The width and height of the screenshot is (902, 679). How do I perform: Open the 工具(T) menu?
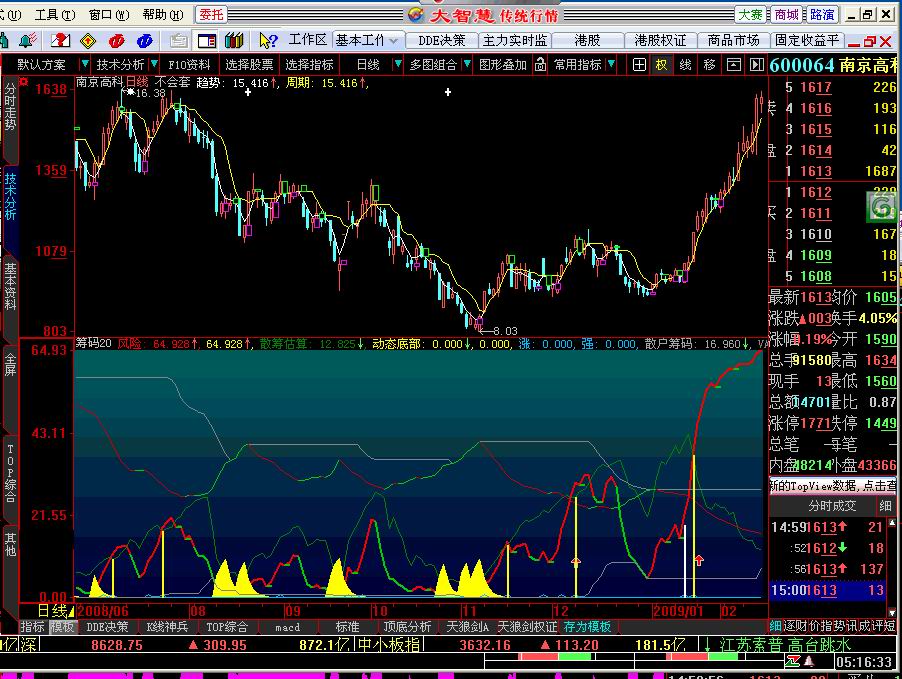click(x=55, y=14)
